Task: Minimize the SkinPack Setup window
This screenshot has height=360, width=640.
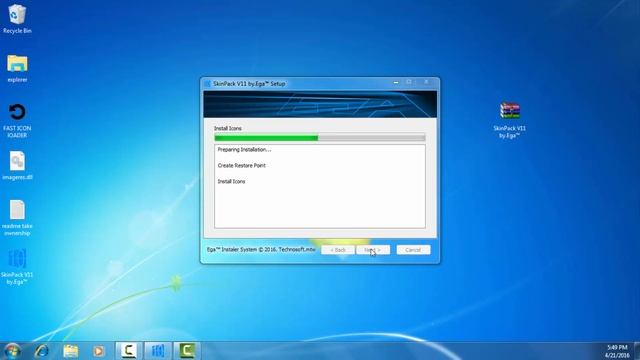Action: coord(396,82)
